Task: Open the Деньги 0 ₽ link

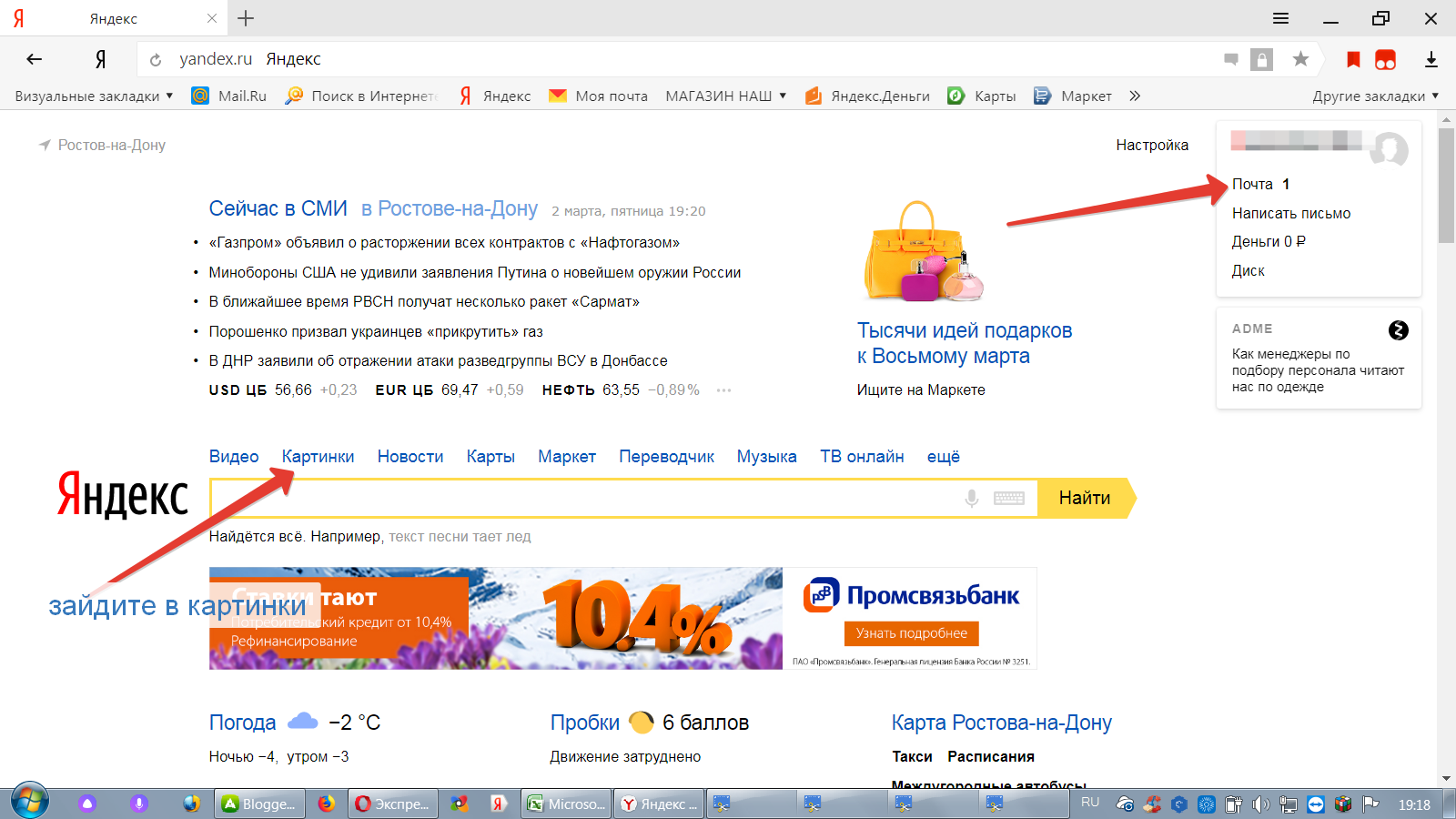Action: 1269,241
